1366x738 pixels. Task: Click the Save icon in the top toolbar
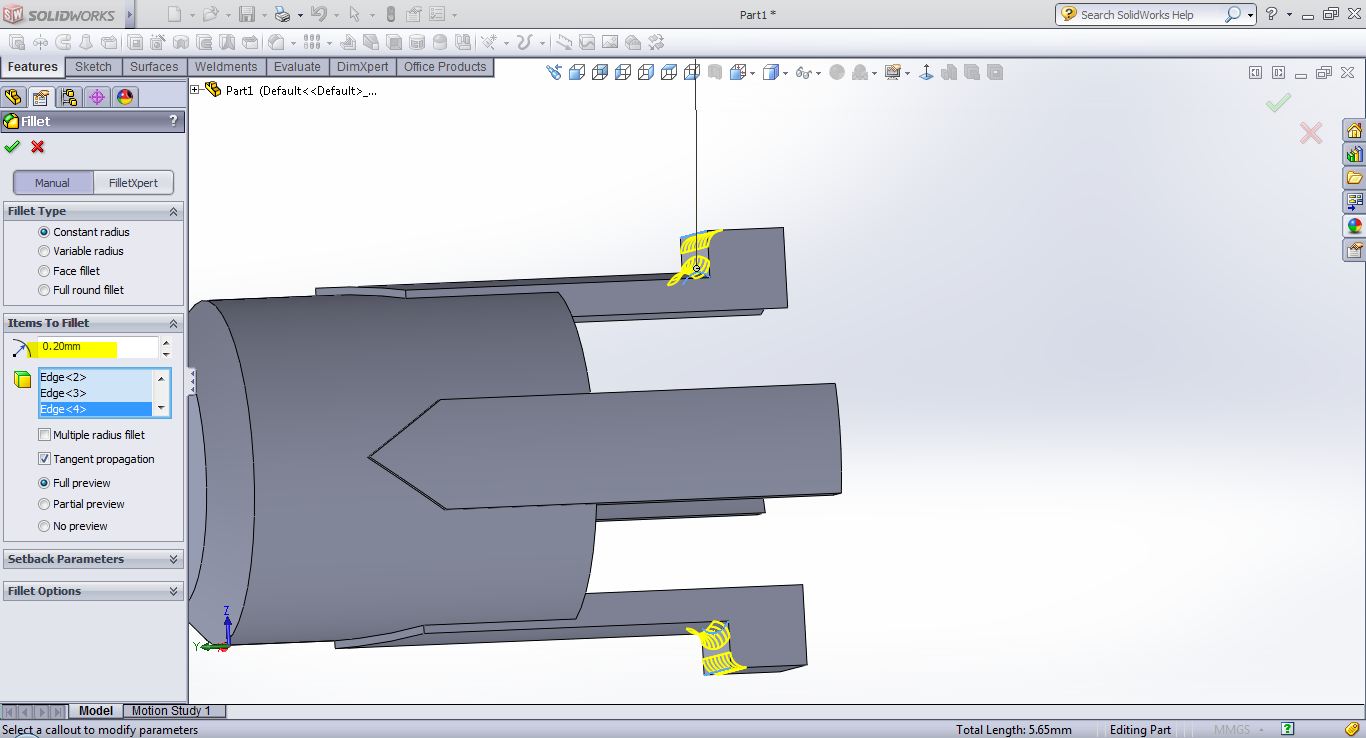pos(247,14)
